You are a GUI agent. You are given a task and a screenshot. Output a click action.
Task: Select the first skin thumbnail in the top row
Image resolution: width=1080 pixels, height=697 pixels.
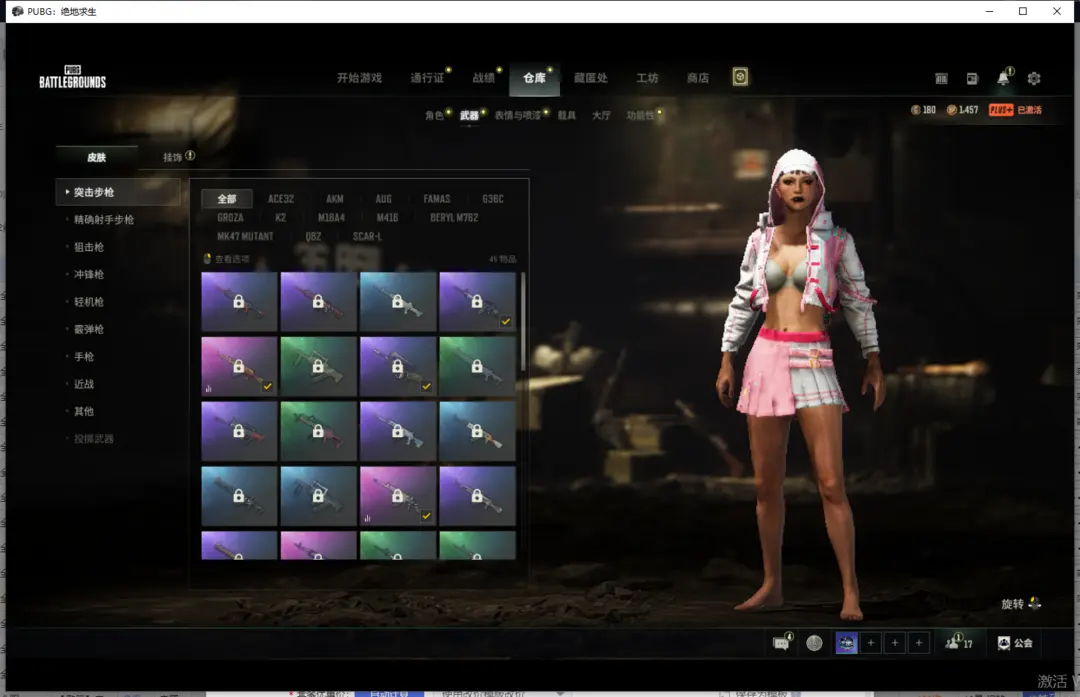(x=239, y=302)
